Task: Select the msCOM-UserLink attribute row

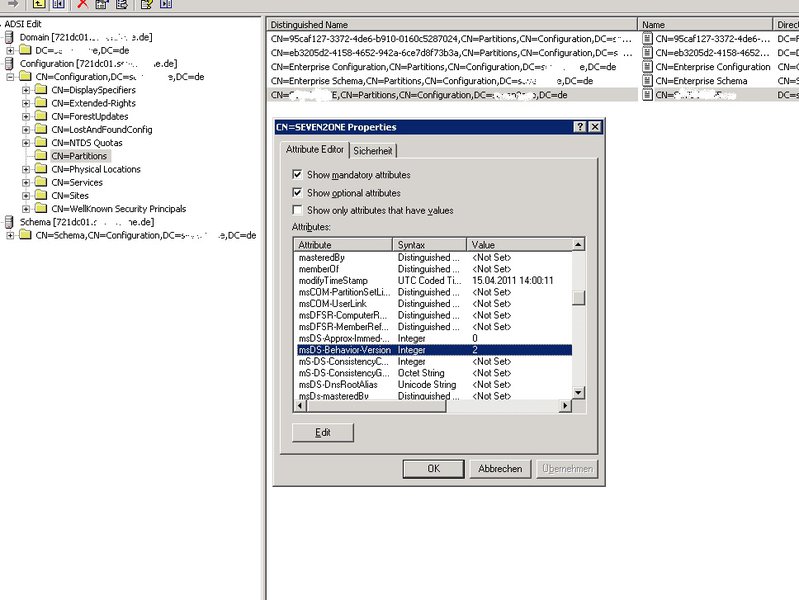Action: coord(434,303)
